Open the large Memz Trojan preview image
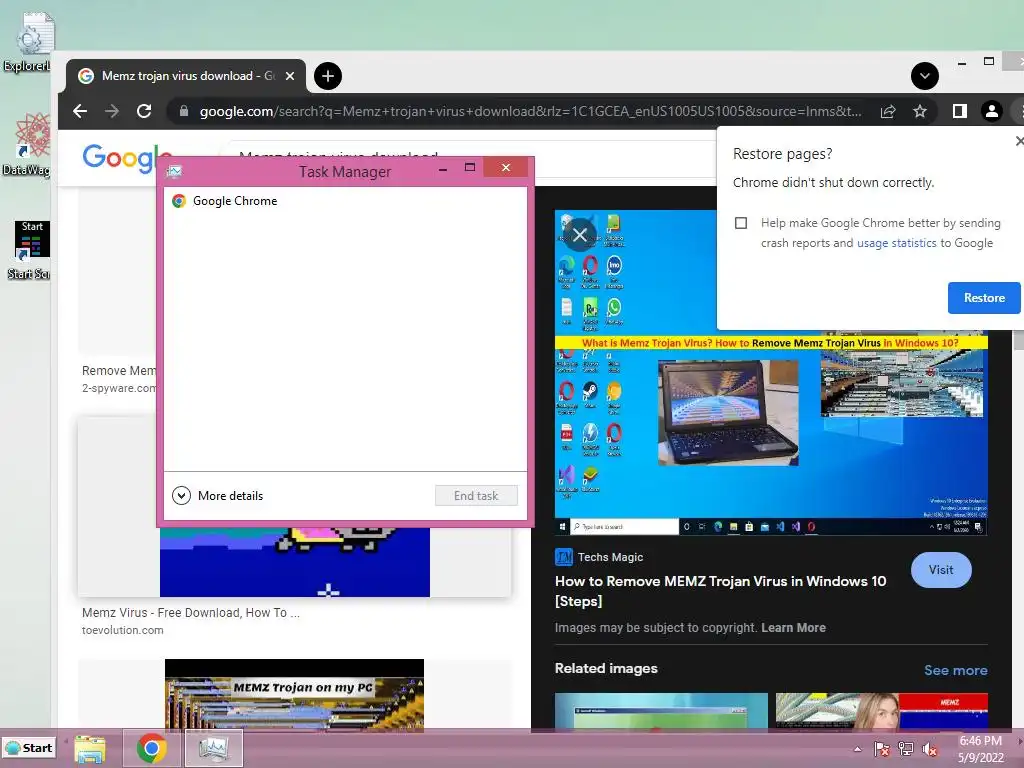 (x=771, y=373)
